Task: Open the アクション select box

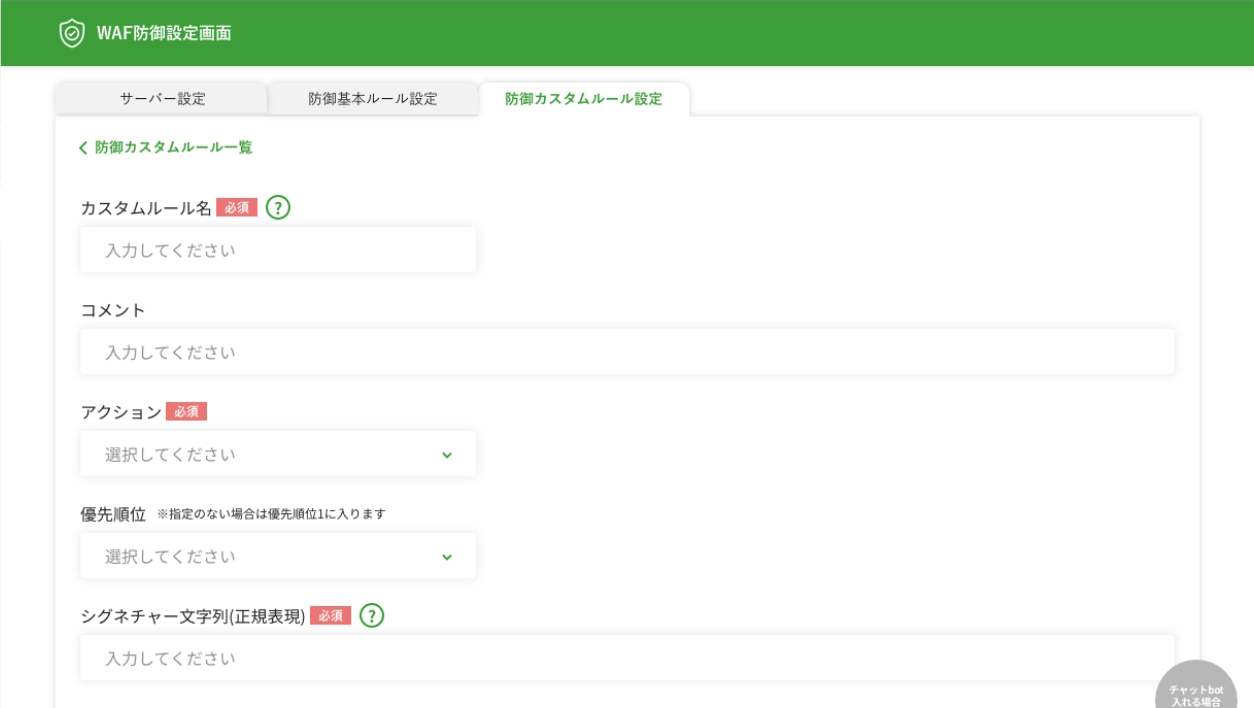Action: pos(278,455)
